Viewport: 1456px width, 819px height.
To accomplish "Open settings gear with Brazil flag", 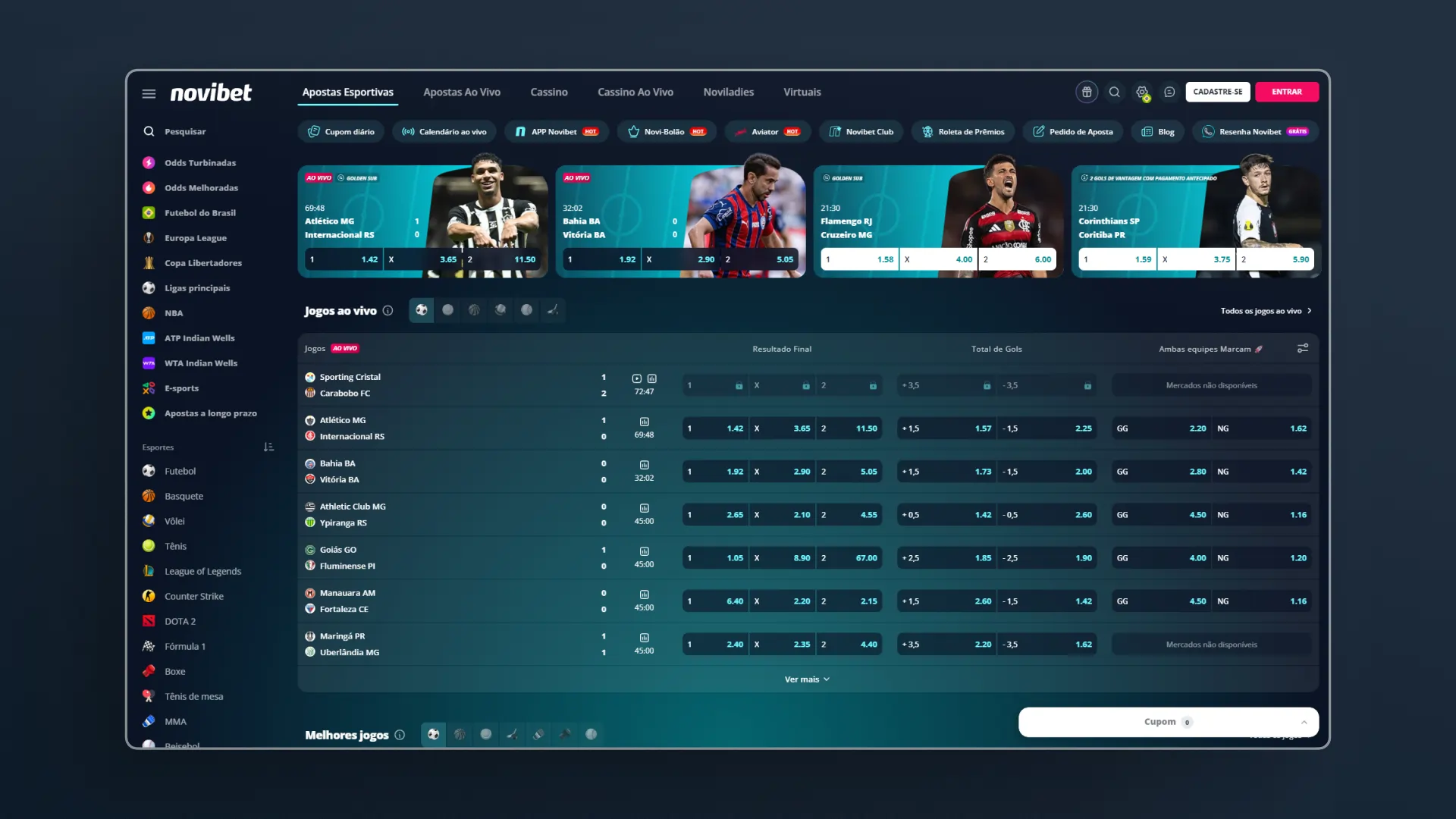I will coord(1142,92).
